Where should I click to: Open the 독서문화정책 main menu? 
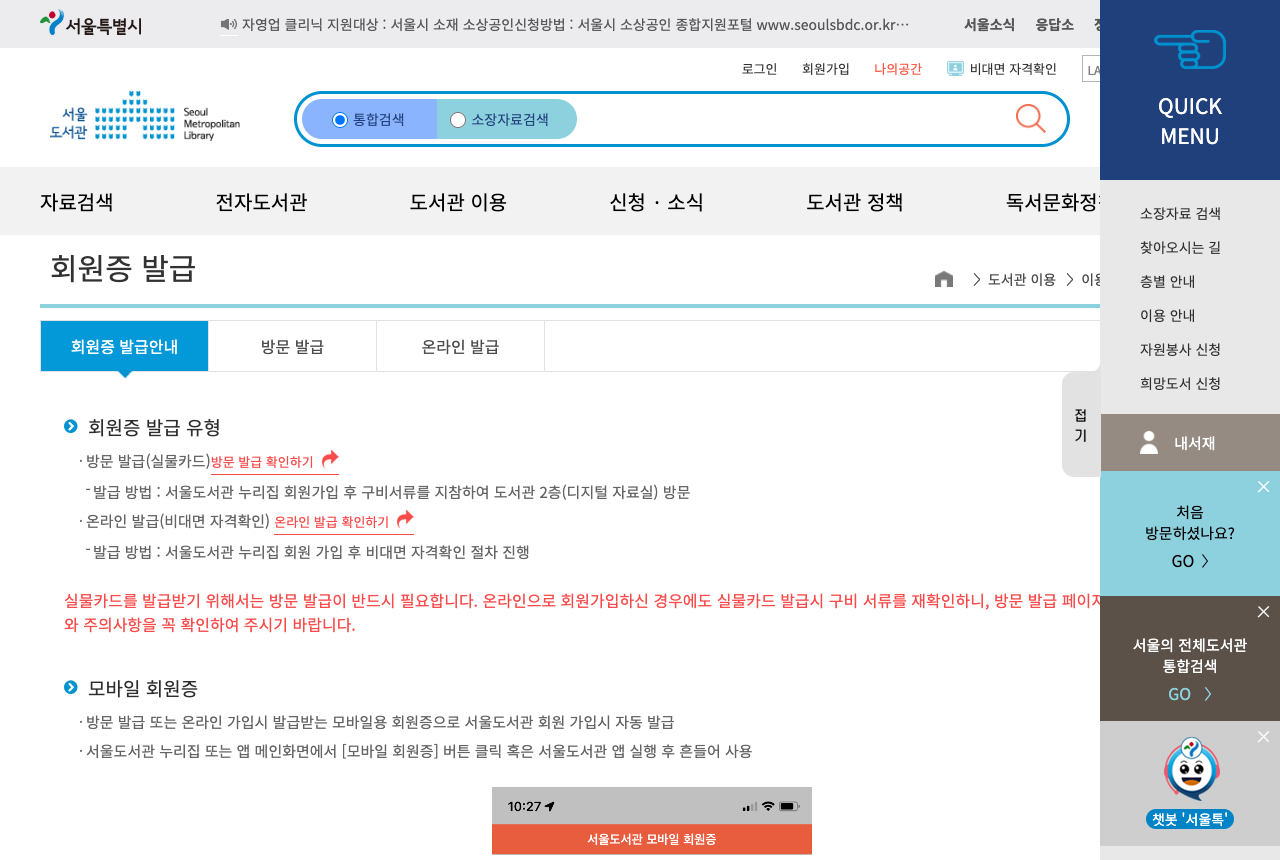click(1053, 202)
